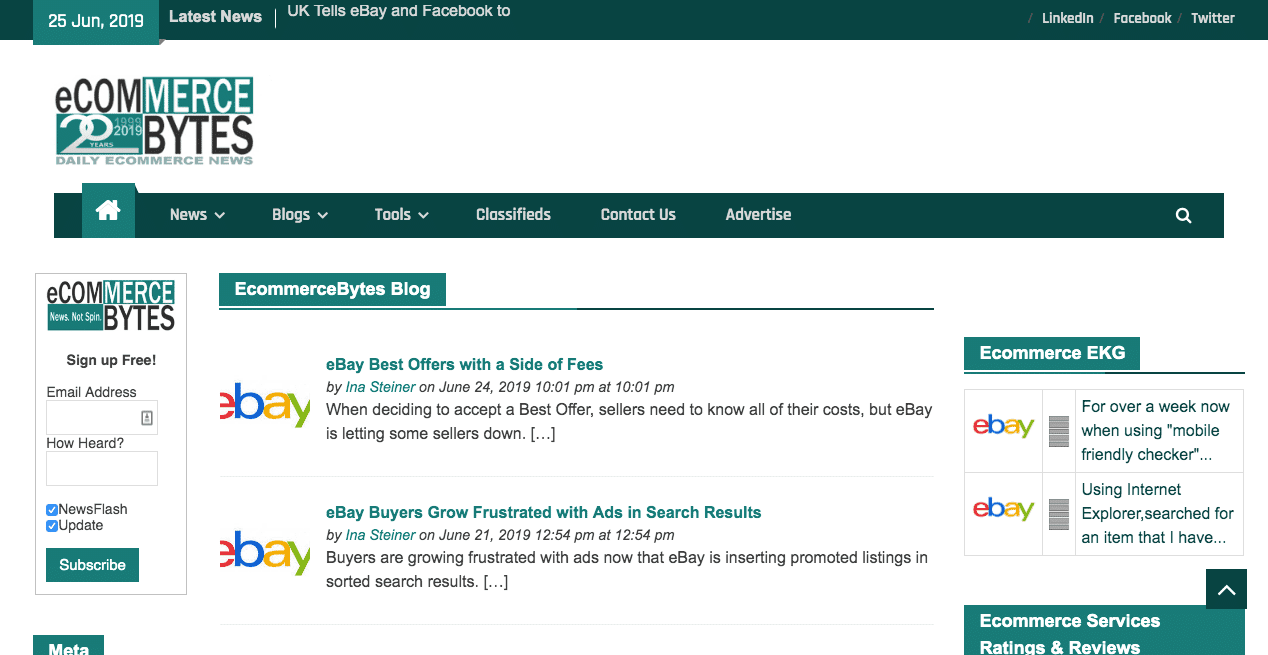Expand the Tools dropdown menu
The height and width of the screenshot is (655, 1268).
click(402, 215)
